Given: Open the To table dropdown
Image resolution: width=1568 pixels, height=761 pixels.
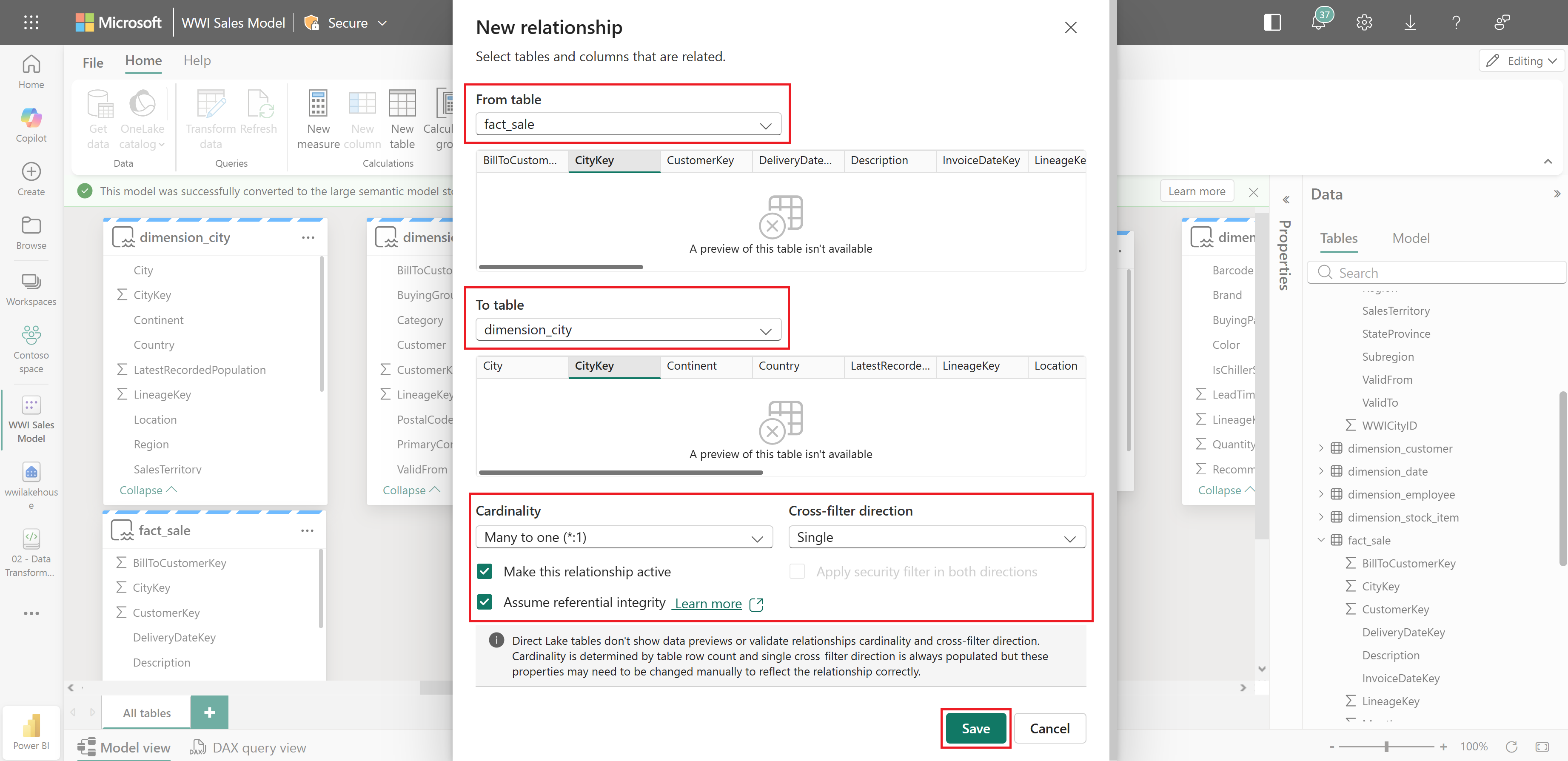Looking at the screenshot, I should 628,330.
